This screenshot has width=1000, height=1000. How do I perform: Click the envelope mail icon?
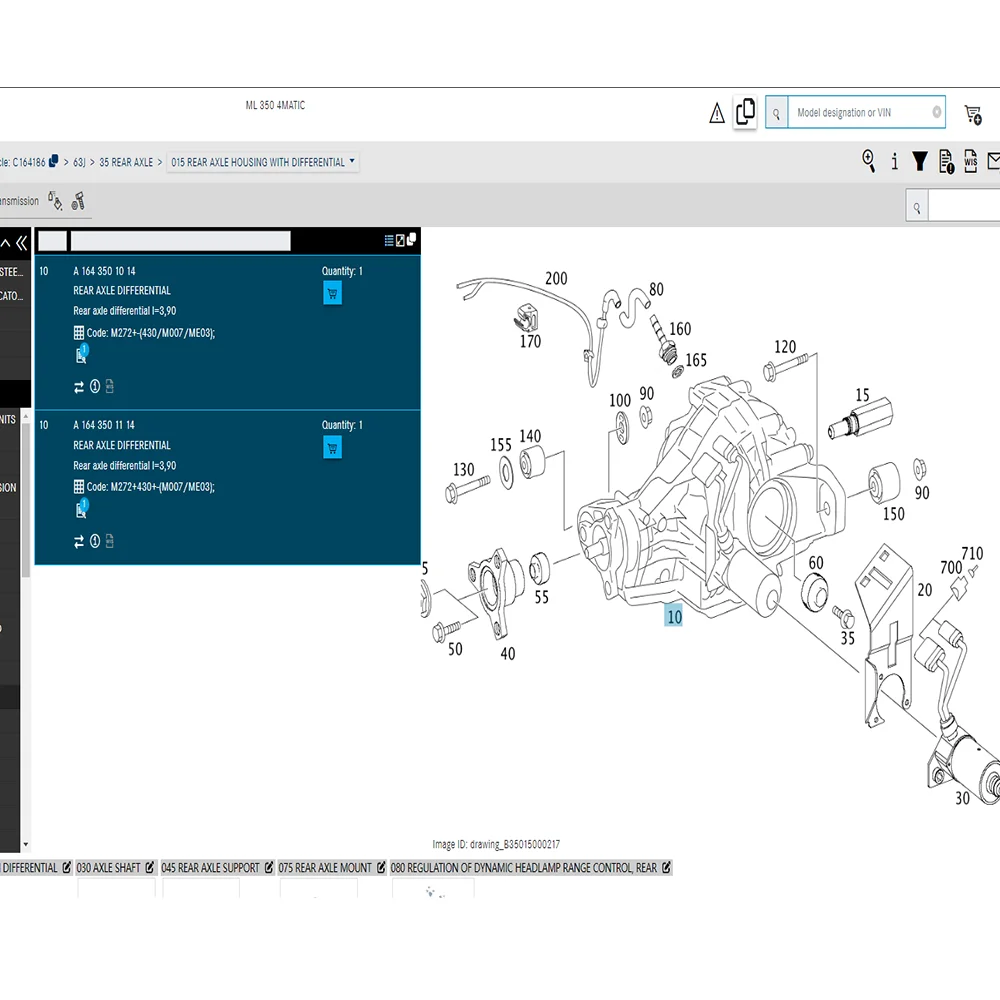(993, 161)
